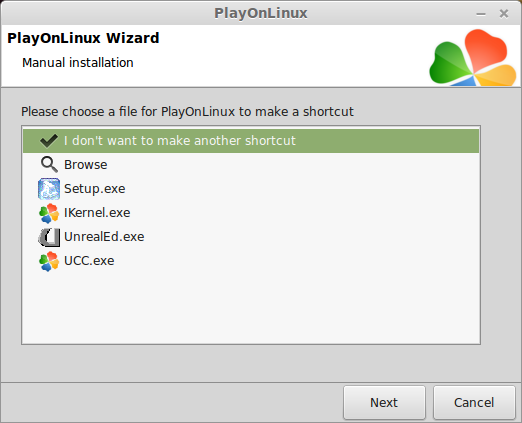Click the UnrealEd.exe U logo icon
This screenshot has width=522, height=423.
(49, 237)
